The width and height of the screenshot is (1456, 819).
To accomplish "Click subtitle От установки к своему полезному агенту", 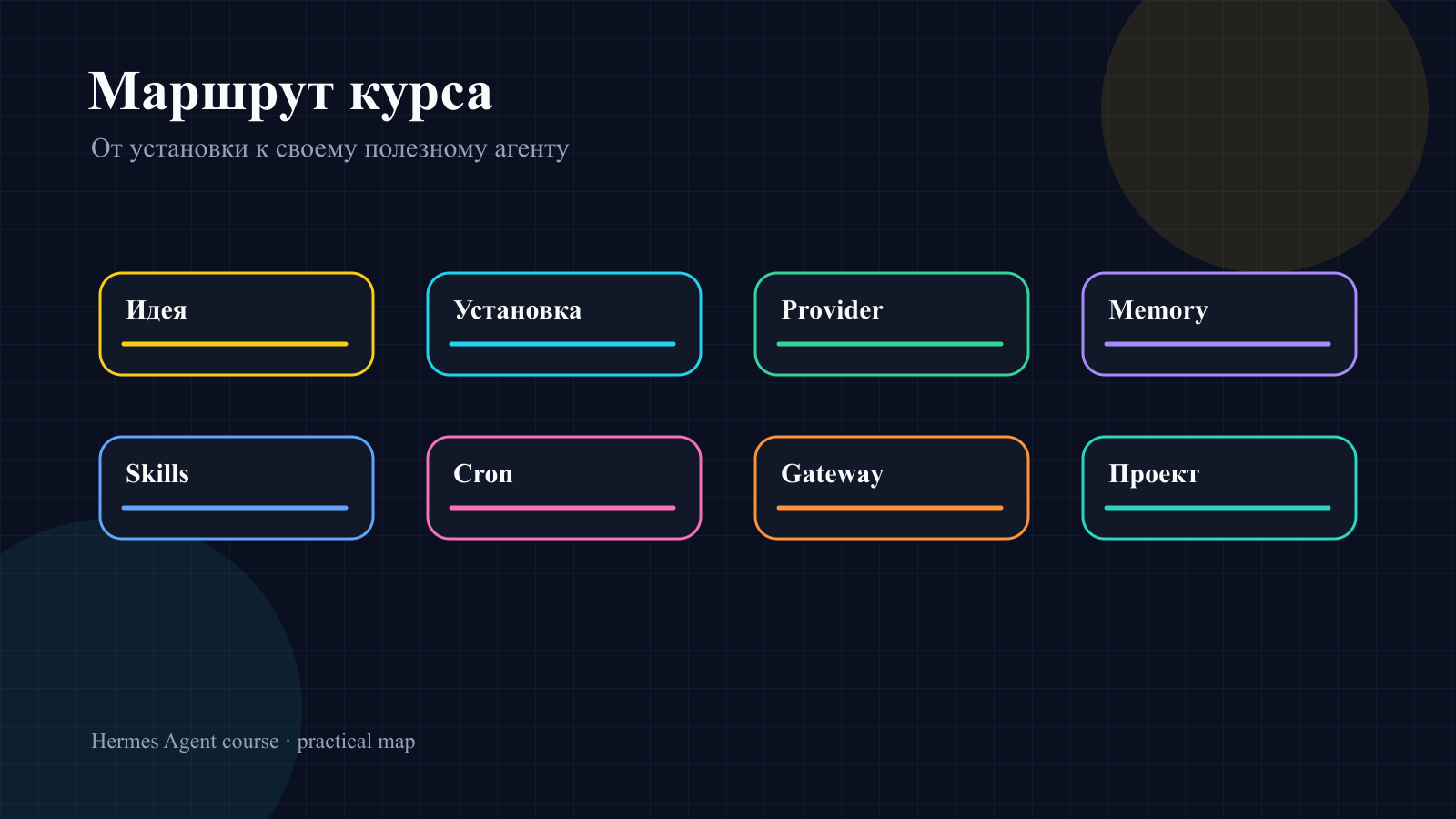I will tap(329, 148).
